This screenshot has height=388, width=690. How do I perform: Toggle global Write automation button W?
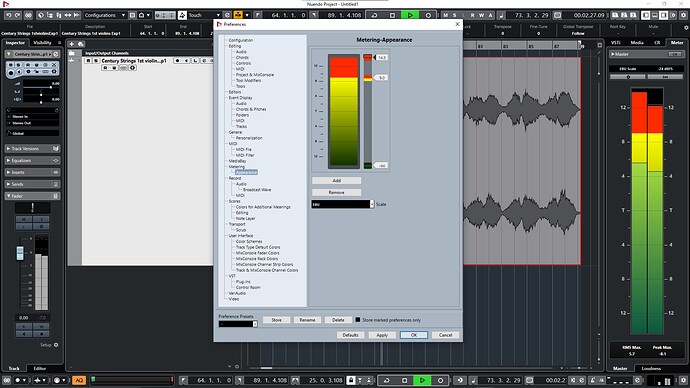coord(481,15)
